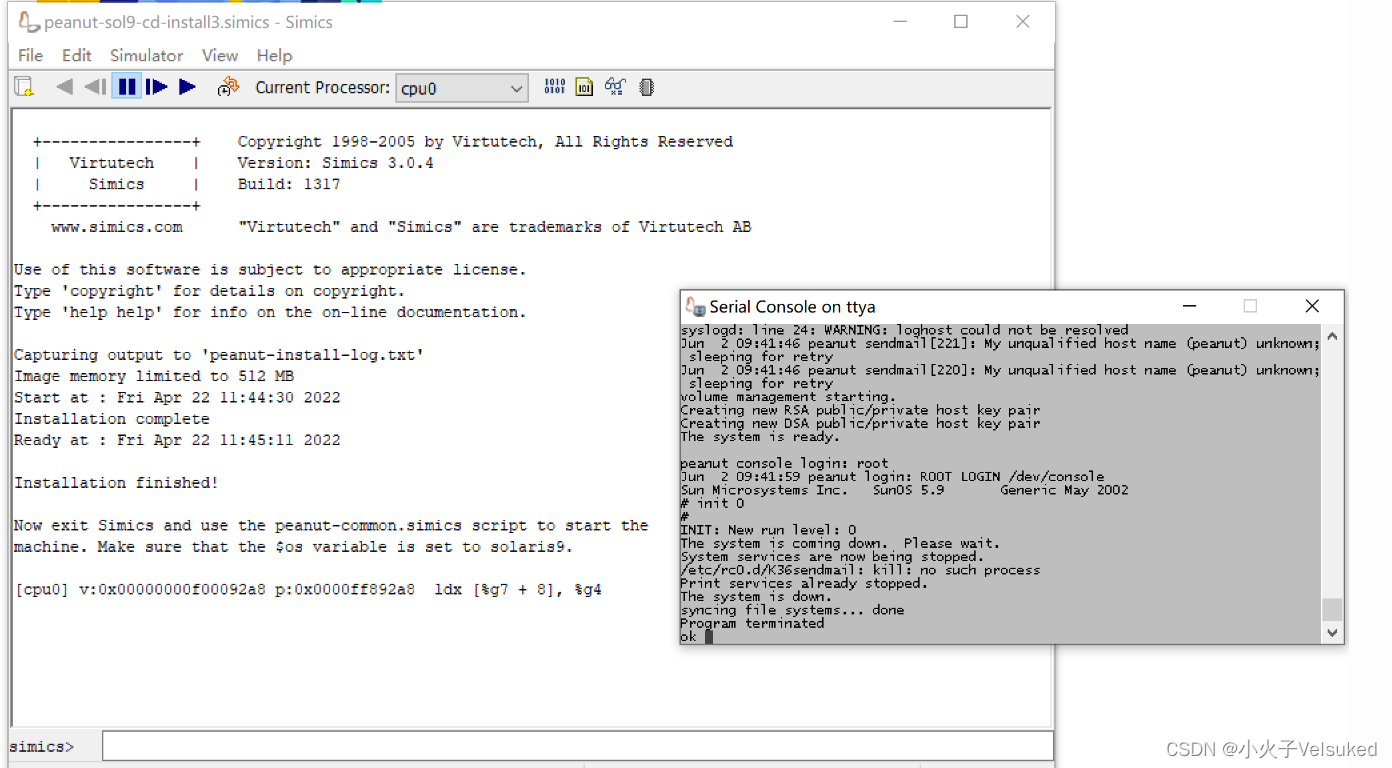Screen dimensions: 1392x768
Task: Click the performance/hypersim status icon
Action: click(228, 87)
